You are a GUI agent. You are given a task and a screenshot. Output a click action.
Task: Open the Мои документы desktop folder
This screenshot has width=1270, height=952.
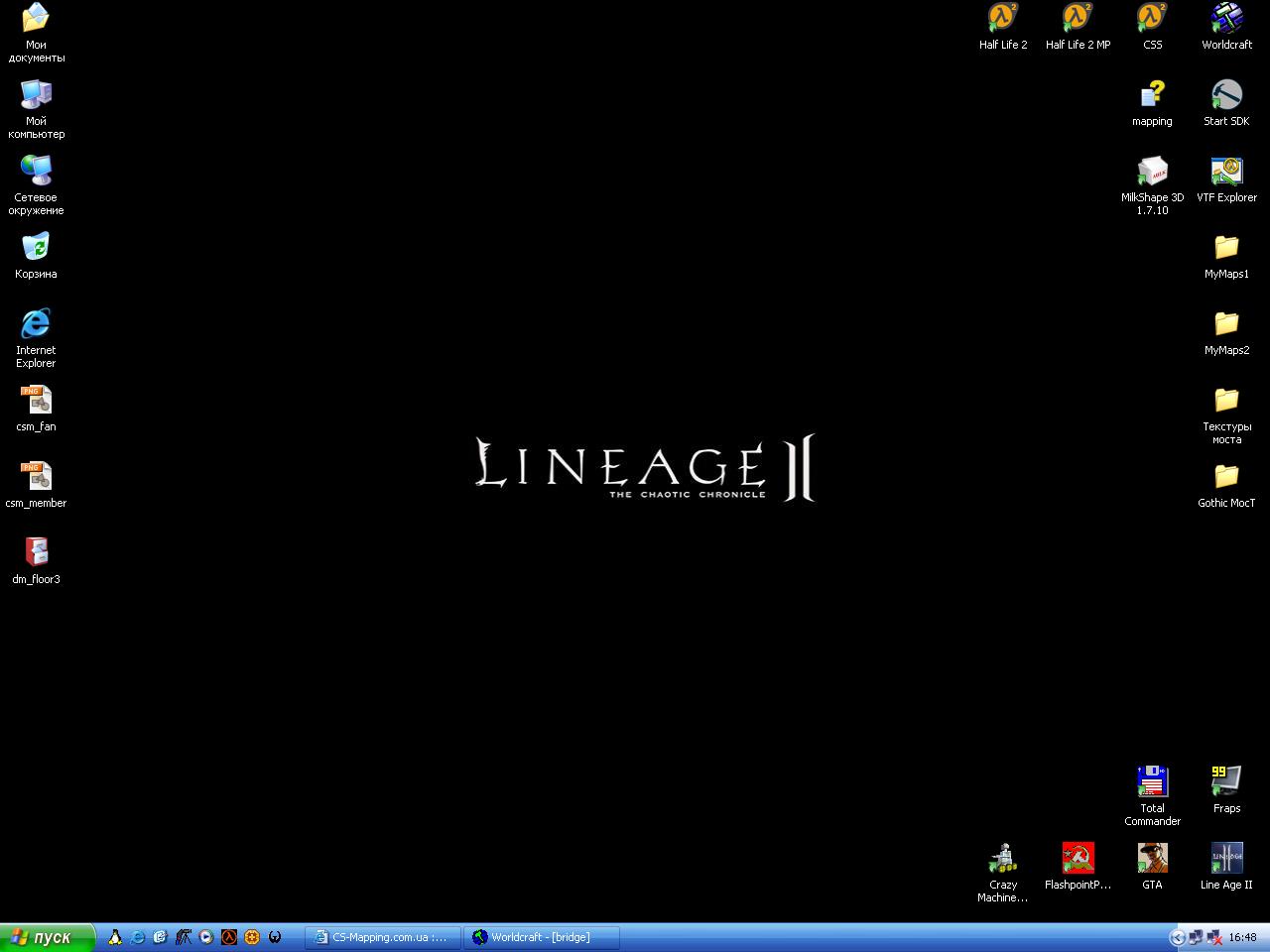point(36,32)
